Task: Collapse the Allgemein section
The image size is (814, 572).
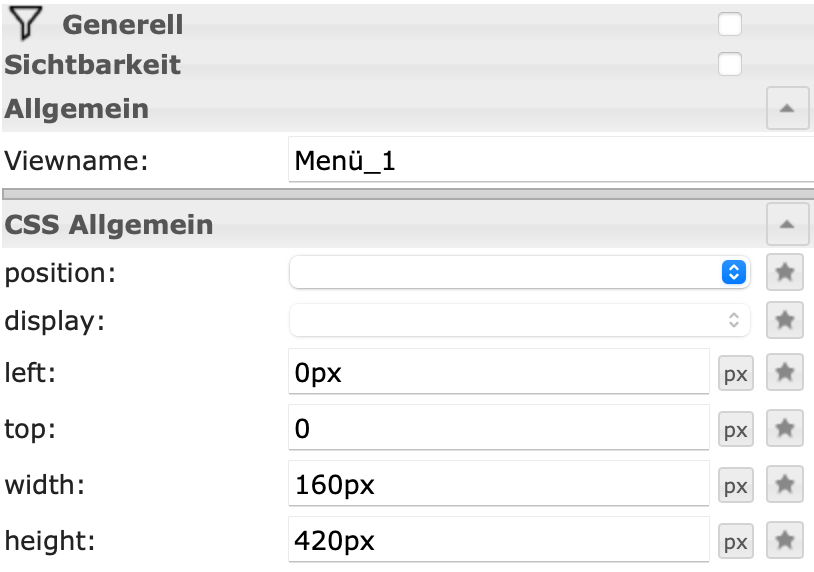Action: coord(787,109)
